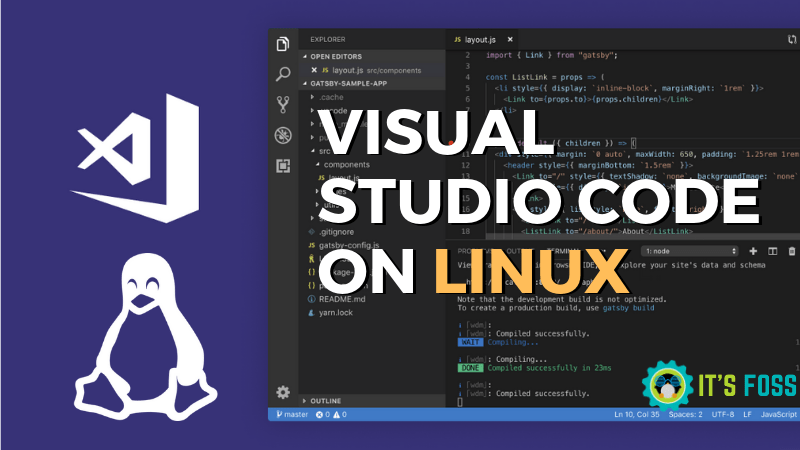Click the JavaScript language mode item
This screenshot has height=450, width=800.
click(x=779, y=414)
